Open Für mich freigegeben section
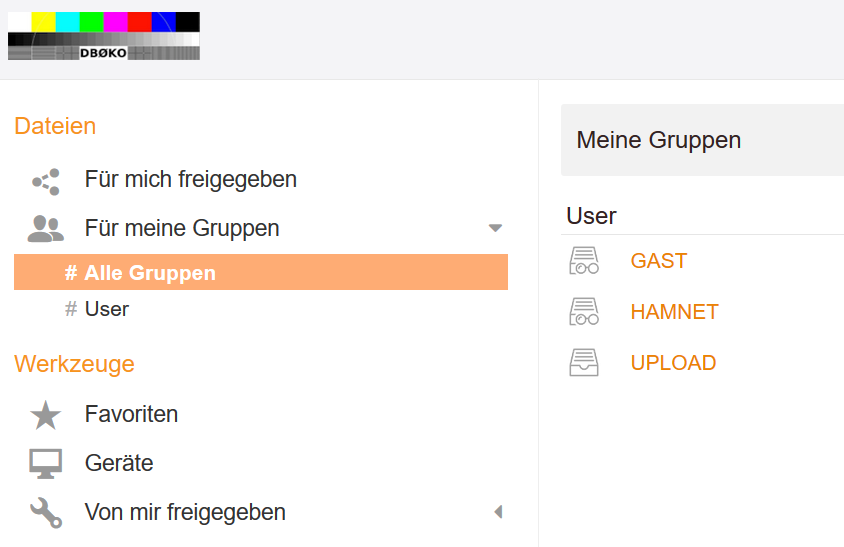Image resolution: width=844 pixels, height=547 pixels. coord(190,180)
